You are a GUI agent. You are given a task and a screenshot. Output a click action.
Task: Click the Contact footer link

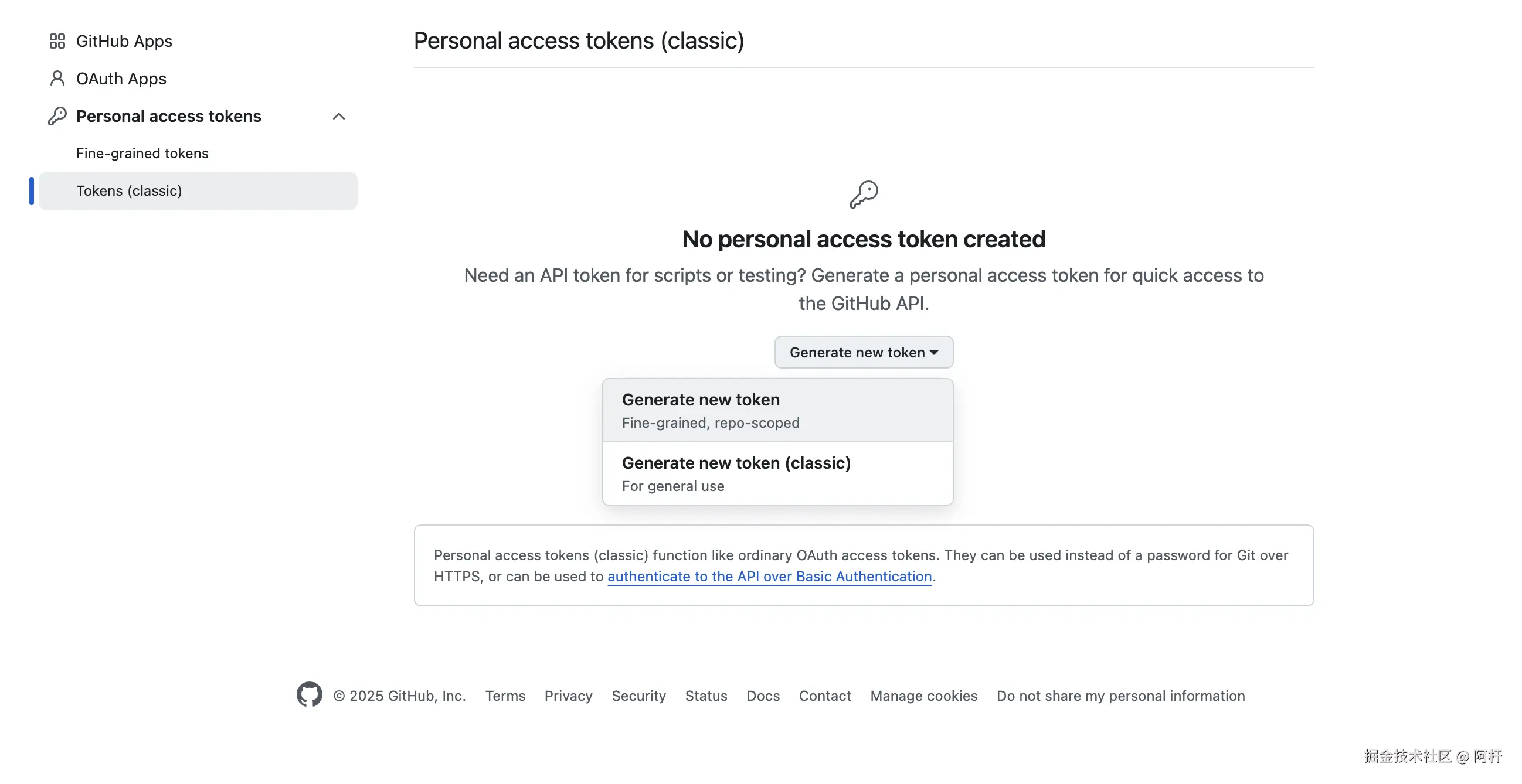coord(825,696)
